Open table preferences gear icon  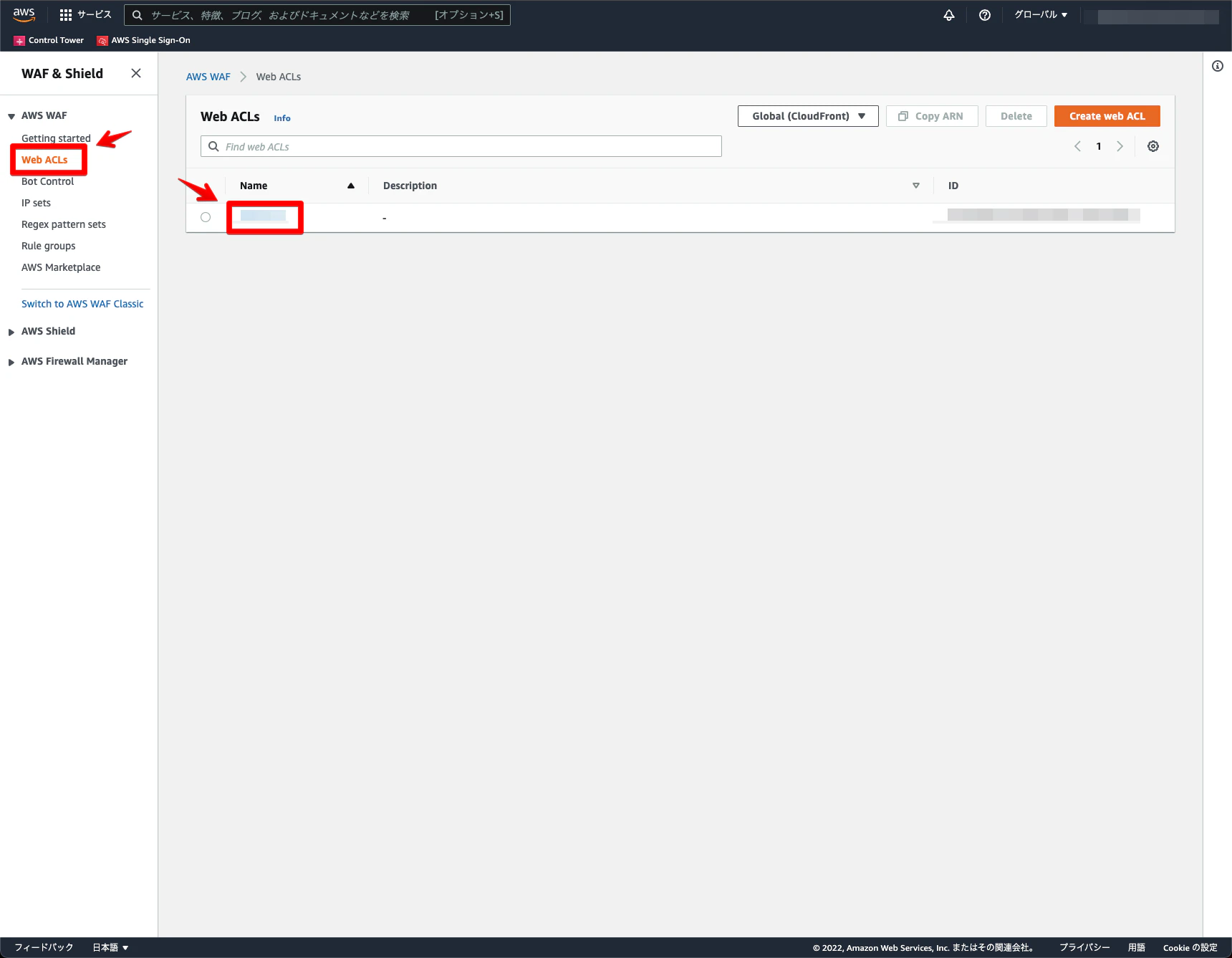coord(1153,146)
